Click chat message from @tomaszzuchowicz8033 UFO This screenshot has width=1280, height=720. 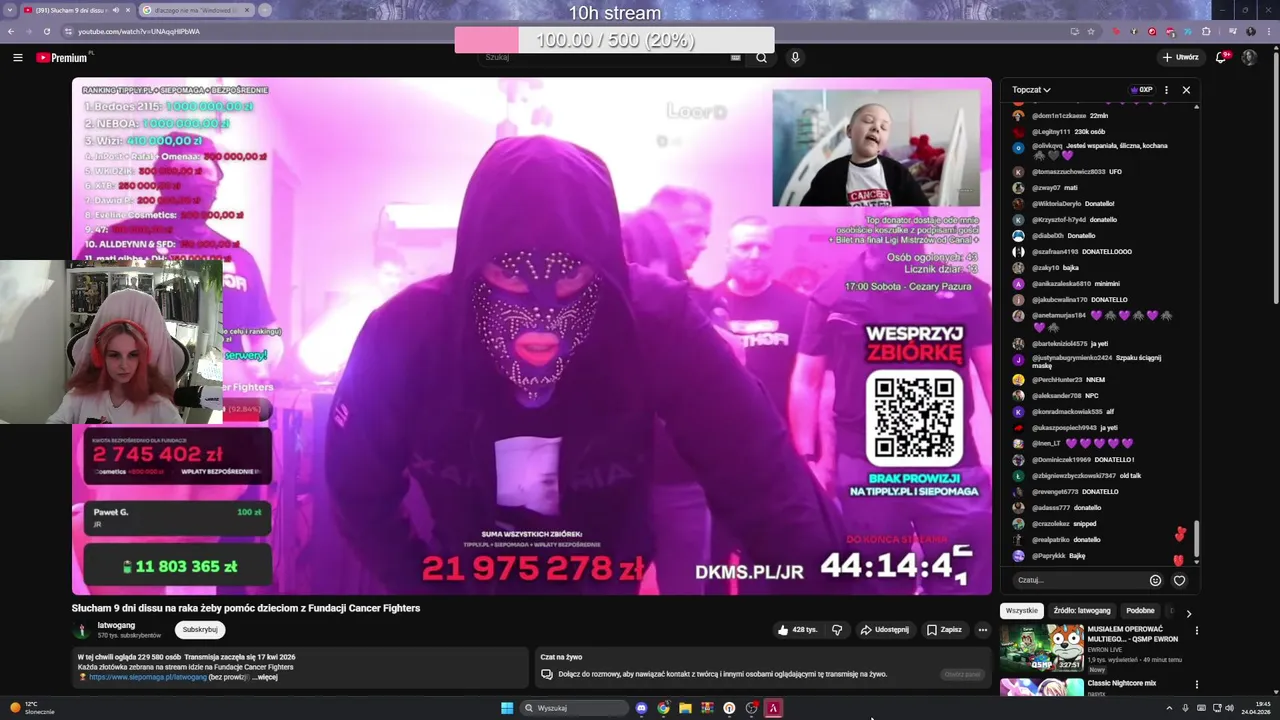pos(1068,172)
